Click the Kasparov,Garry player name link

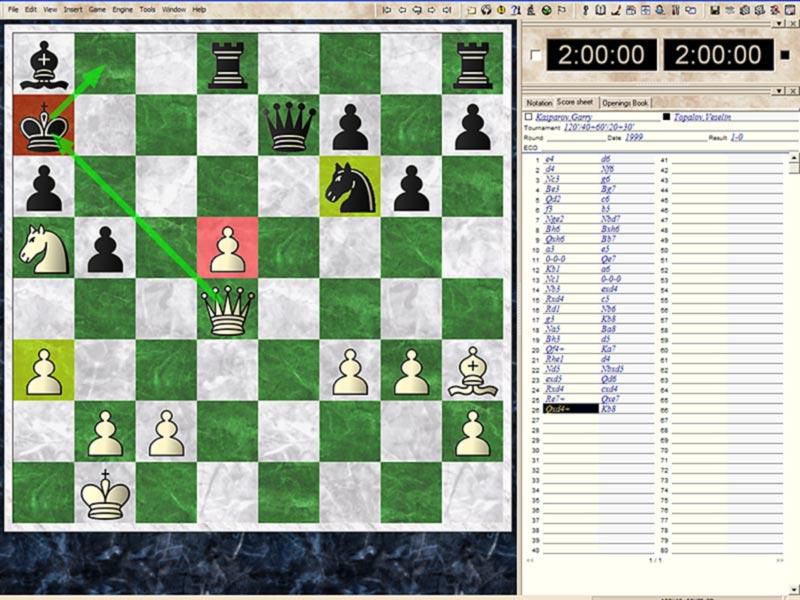[x=566, y=117]
